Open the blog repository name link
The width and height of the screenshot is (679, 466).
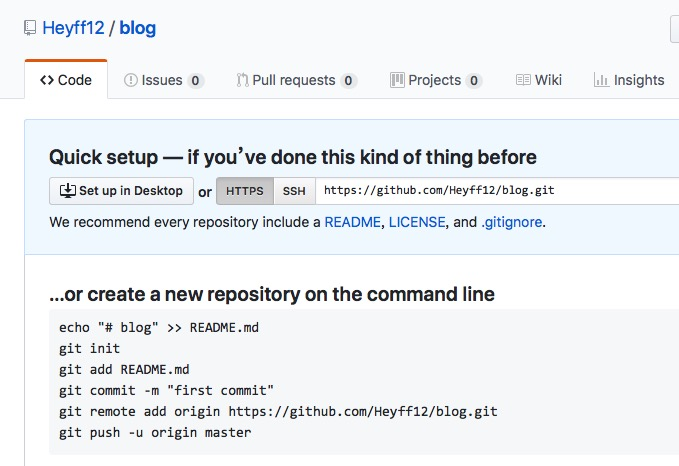point(138,28)
